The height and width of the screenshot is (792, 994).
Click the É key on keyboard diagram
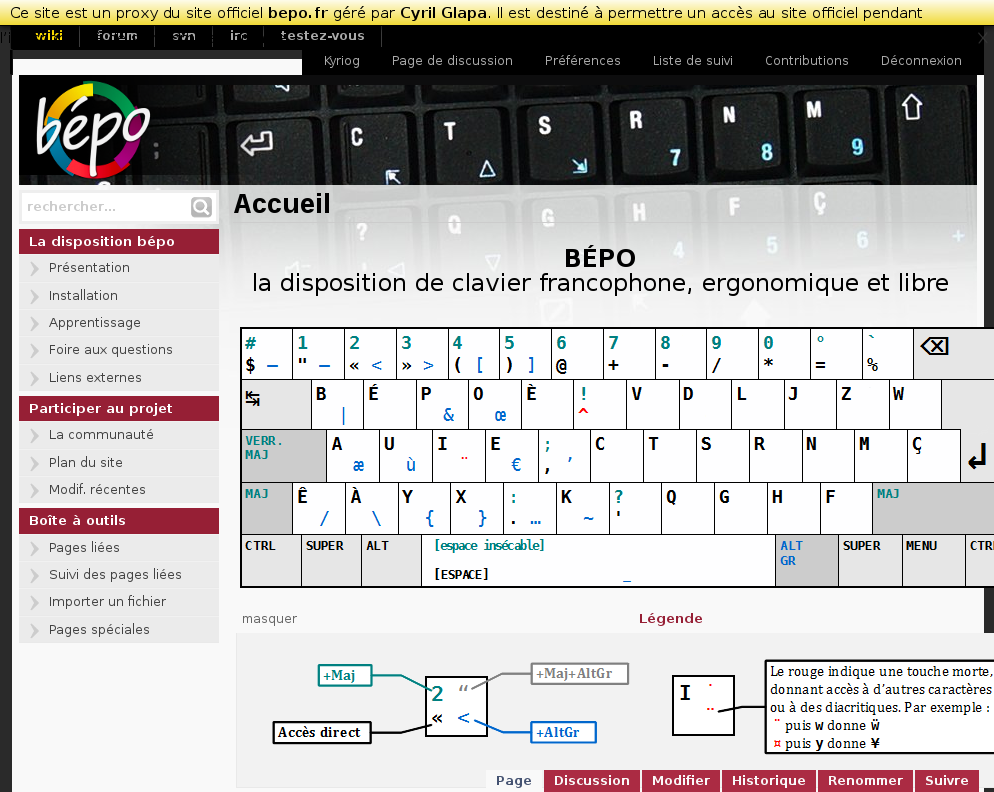[390, 405]
